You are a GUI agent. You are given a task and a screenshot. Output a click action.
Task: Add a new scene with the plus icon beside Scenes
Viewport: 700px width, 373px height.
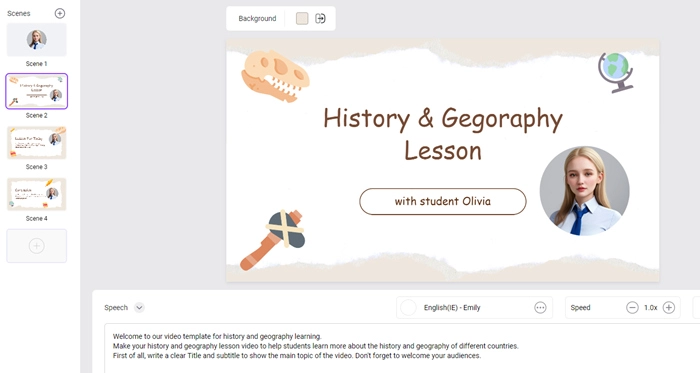pos(59,13)
